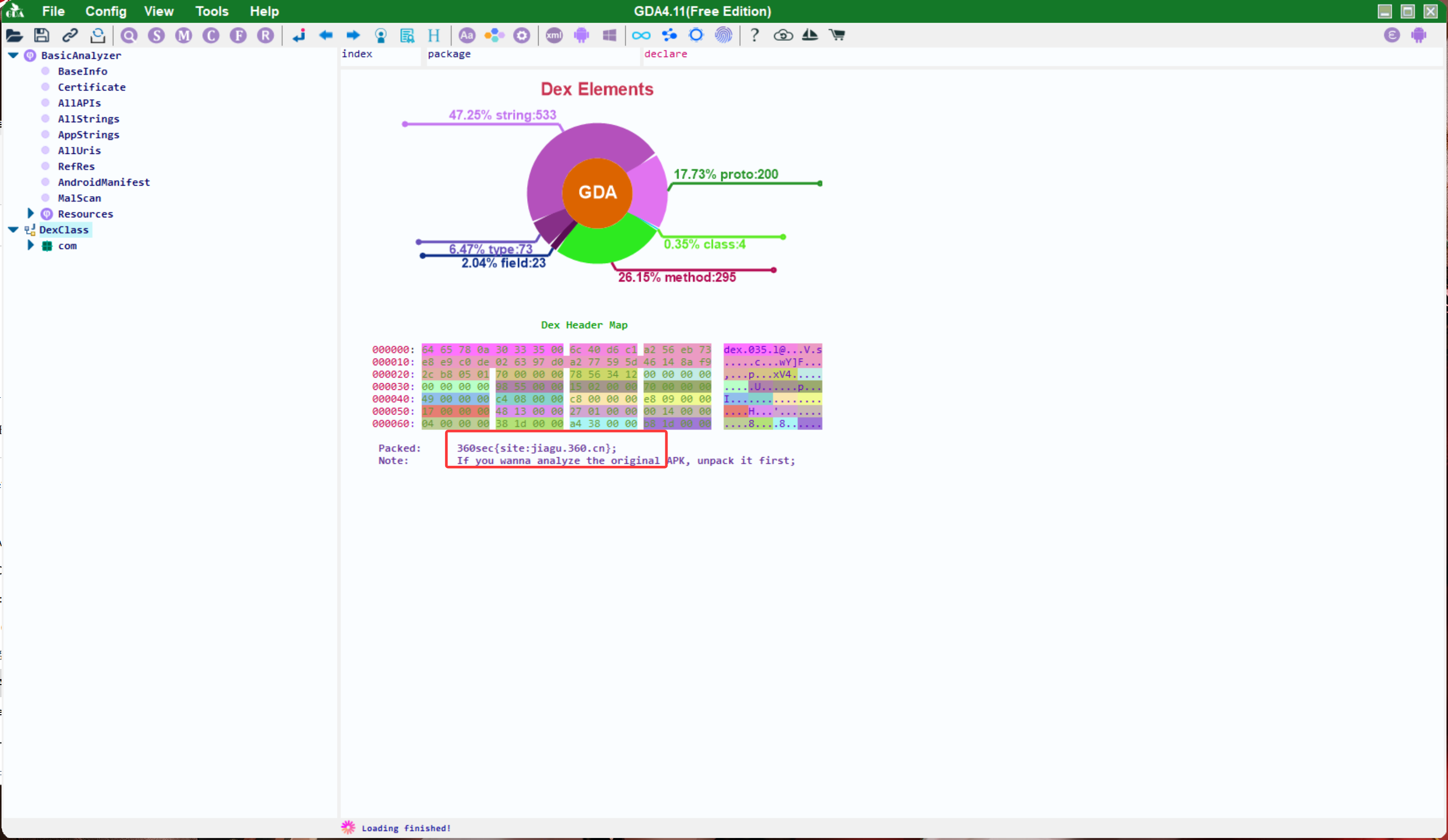Select RefRes in the tree
The image size is (1448, 840).
click(76, 166)
